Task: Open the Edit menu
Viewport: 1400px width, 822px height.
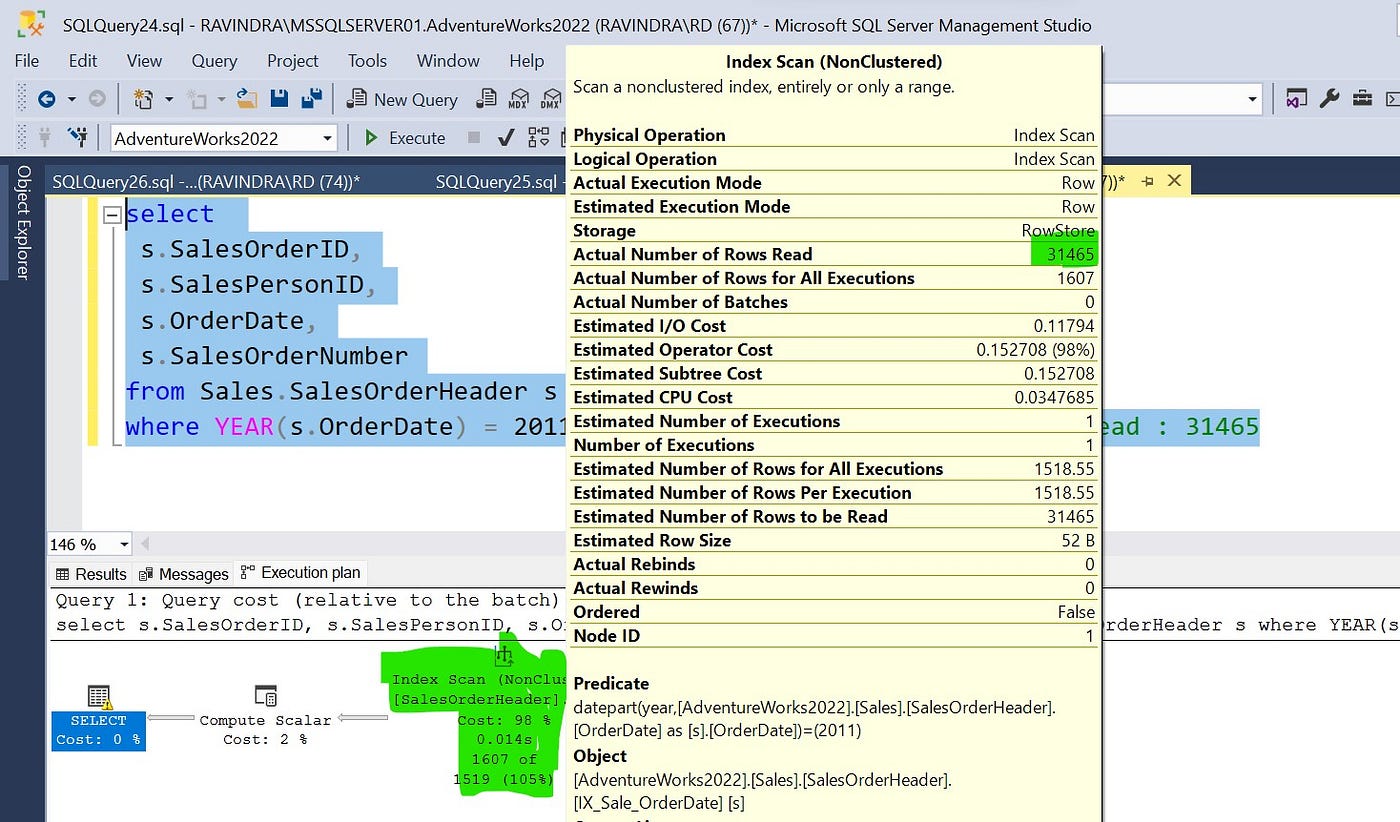Action: 83,61
